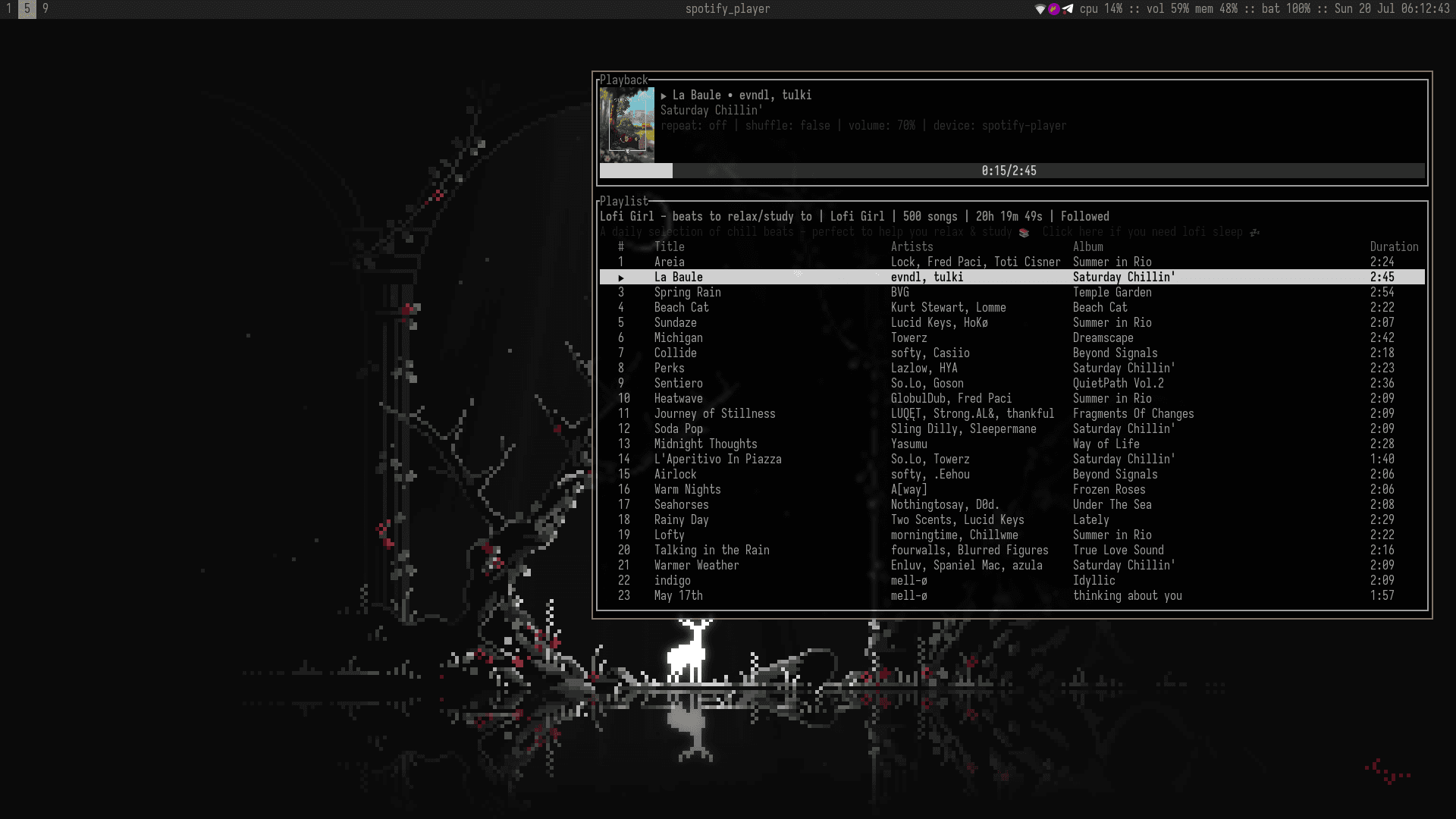This screenshot has width=1456, height=819.
Task: Click the books emoji in the playlist description
Action: tap(1024, 232)
